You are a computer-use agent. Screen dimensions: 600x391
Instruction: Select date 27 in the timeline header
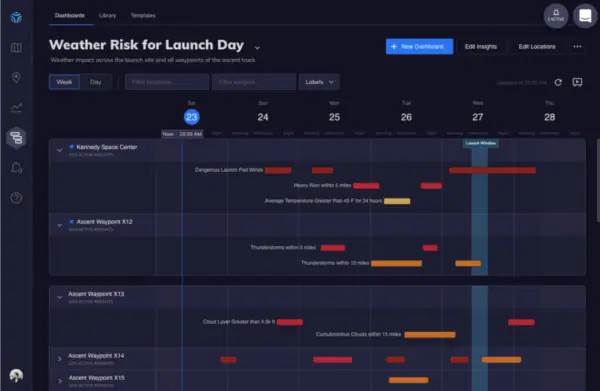coord(478,117)
